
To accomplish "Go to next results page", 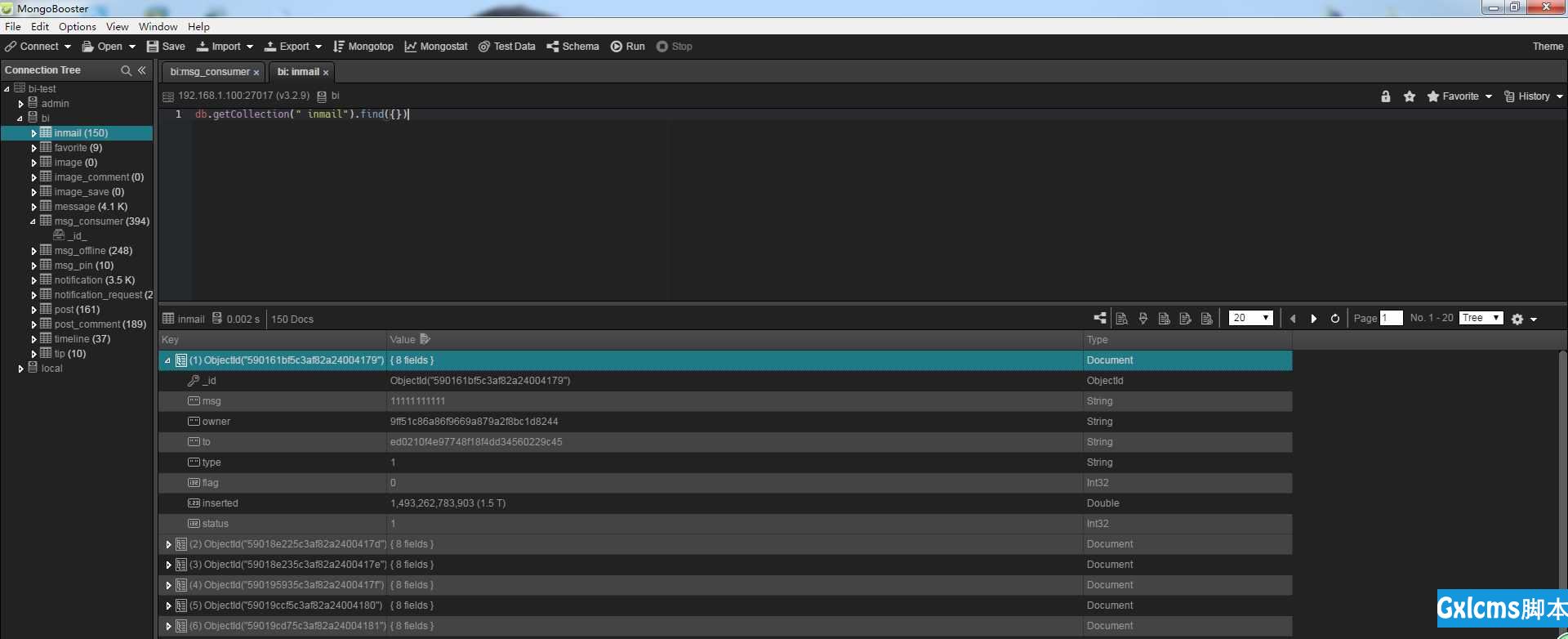I will [1314, 319].
